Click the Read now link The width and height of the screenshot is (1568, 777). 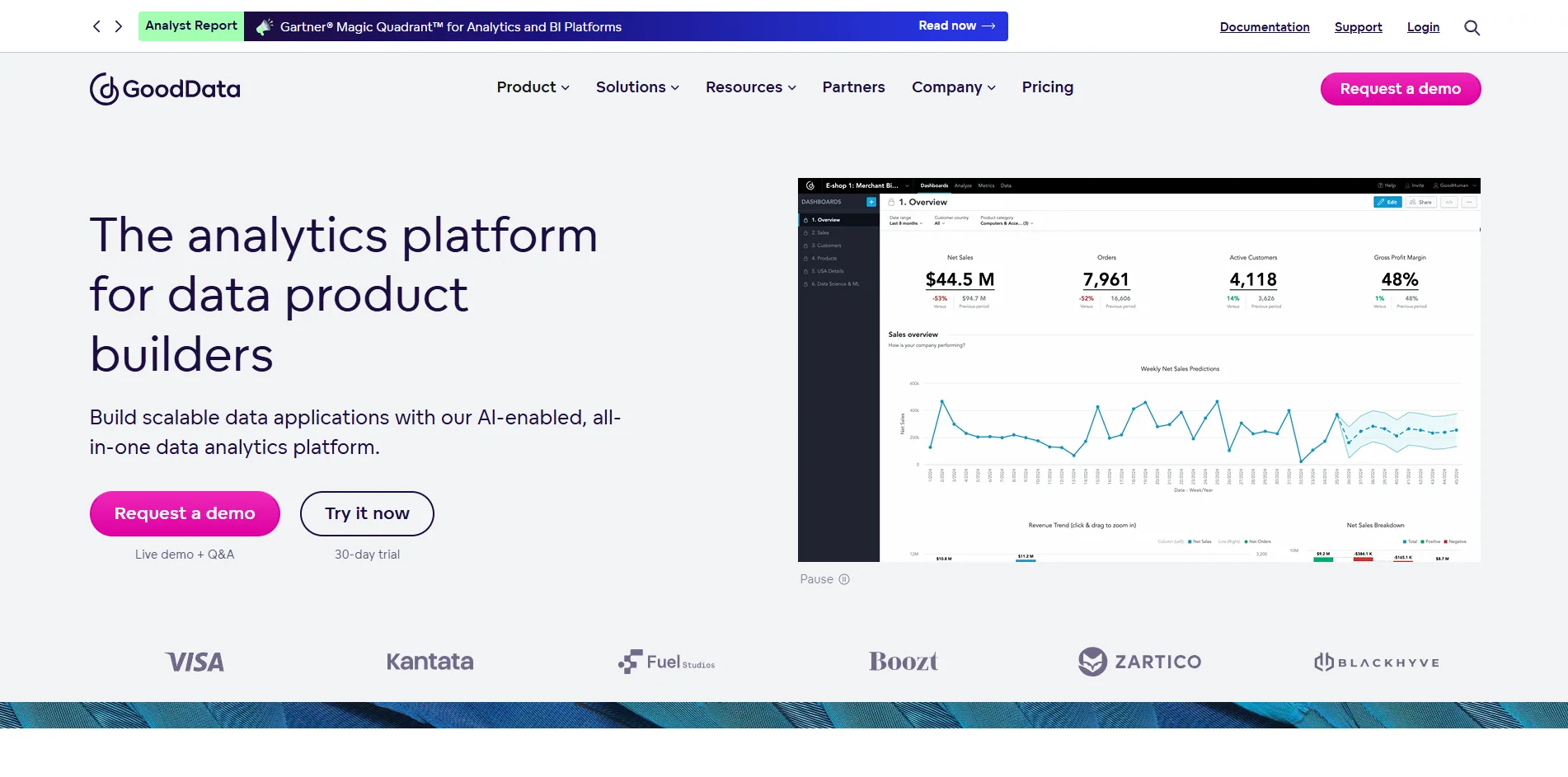[x=957, y=26]
